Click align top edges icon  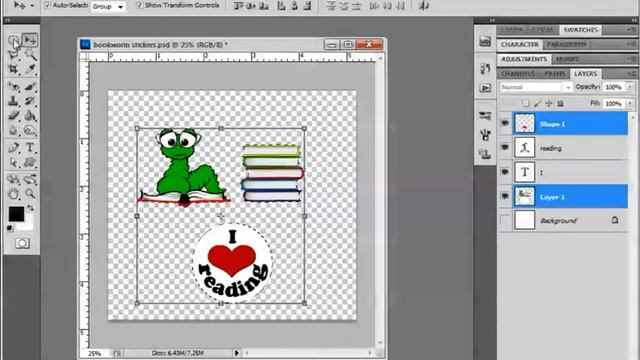click(x=238, y=6)
